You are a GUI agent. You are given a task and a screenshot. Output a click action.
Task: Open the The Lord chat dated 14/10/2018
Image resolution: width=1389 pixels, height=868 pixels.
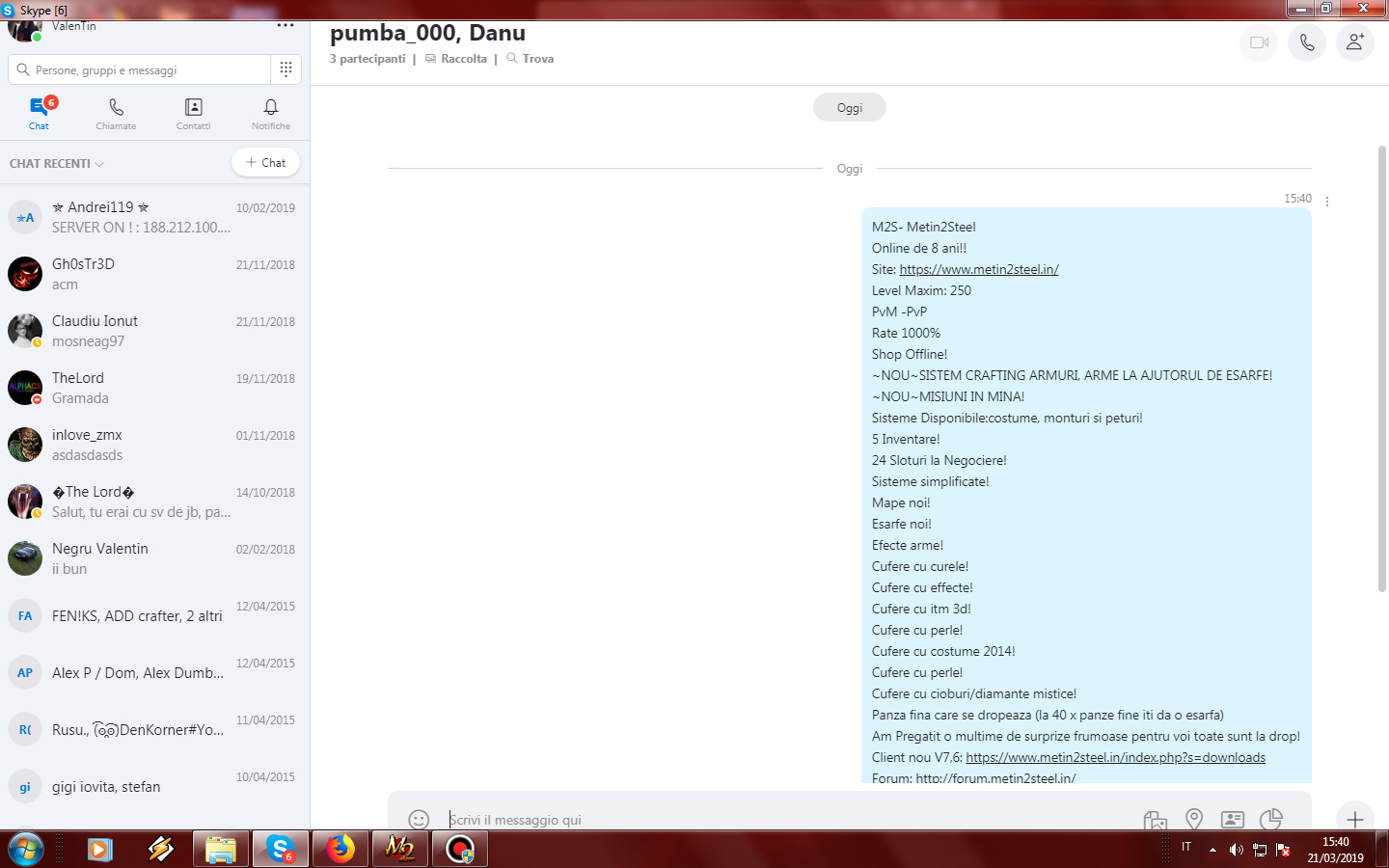point(154,502)
